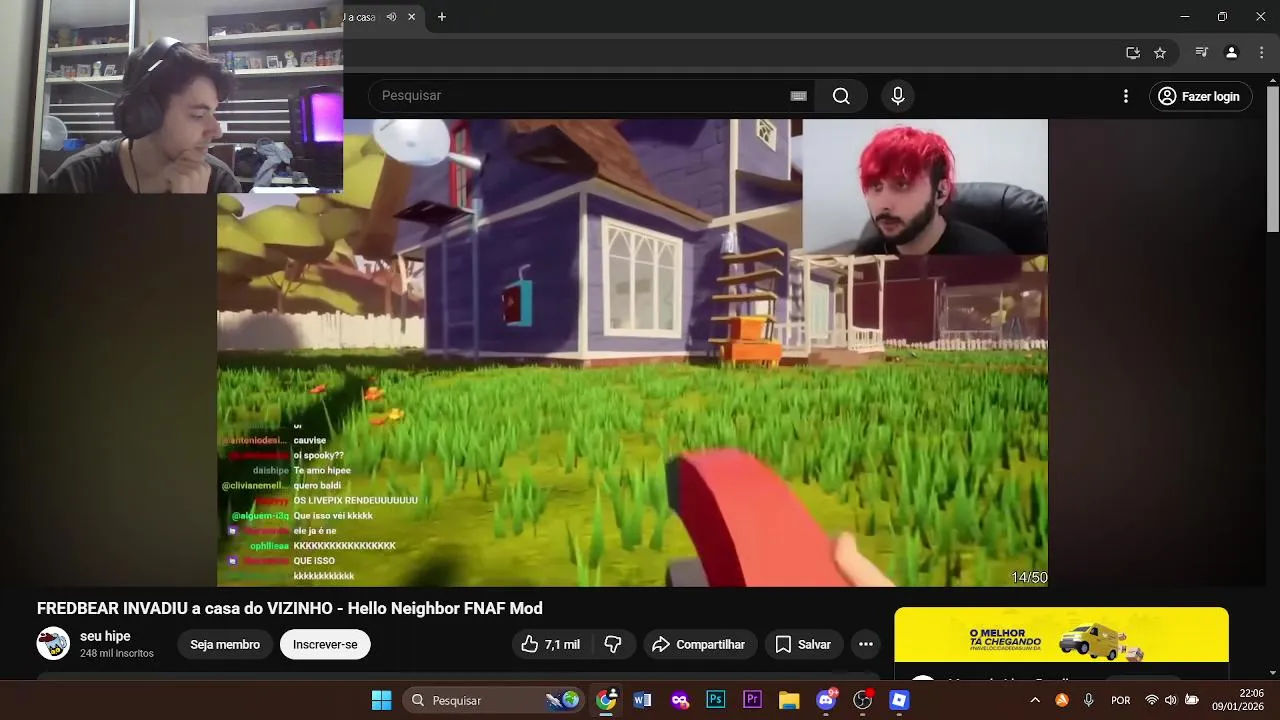Bookmark this page with the star
The height and width of the screenshot is (720, 1280).
point(1160,53)
